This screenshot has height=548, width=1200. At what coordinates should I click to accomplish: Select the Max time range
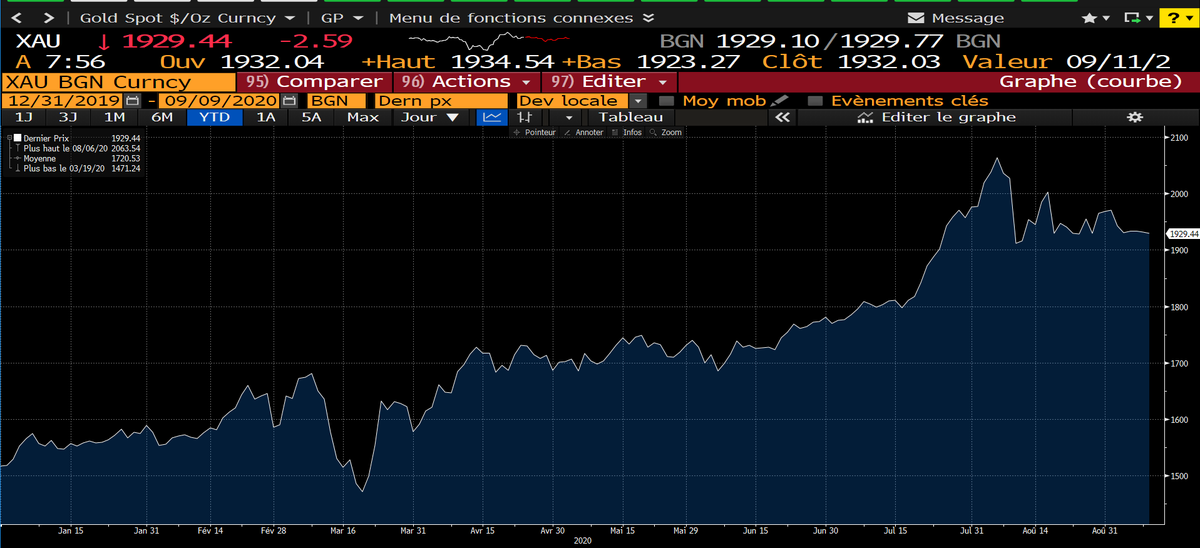[362, 117]
